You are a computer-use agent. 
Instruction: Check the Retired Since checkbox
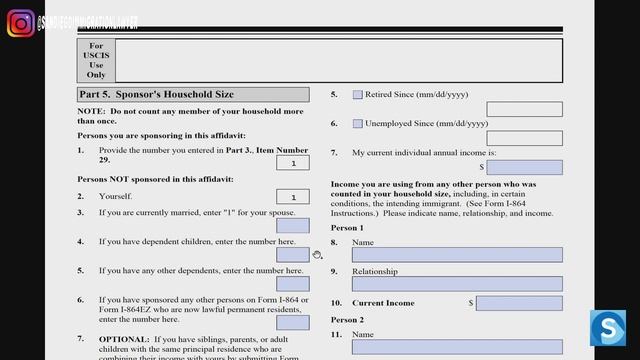358,95
